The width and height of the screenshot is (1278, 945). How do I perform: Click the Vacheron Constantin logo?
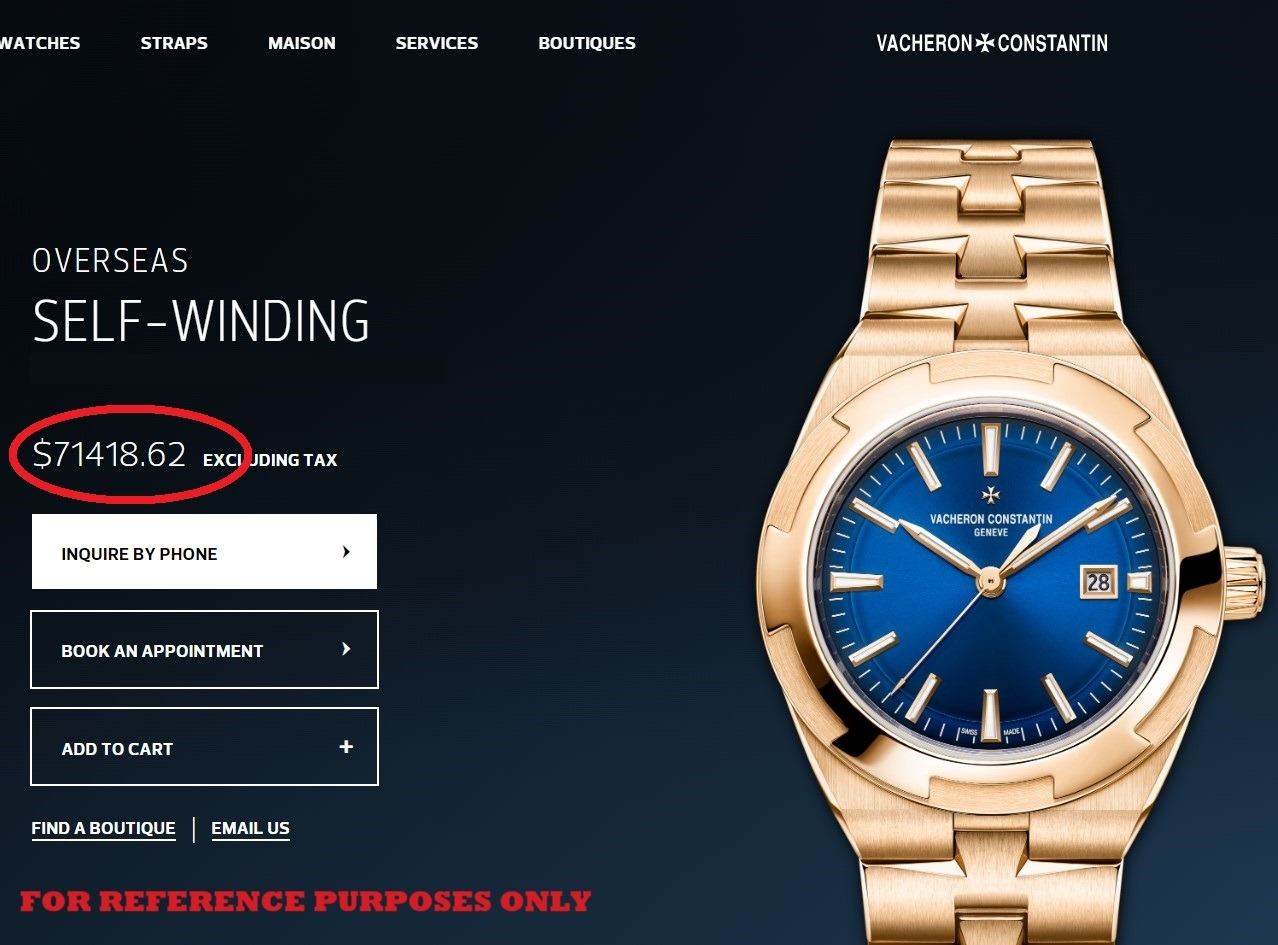pyautogui.click(x=992, y=43)
